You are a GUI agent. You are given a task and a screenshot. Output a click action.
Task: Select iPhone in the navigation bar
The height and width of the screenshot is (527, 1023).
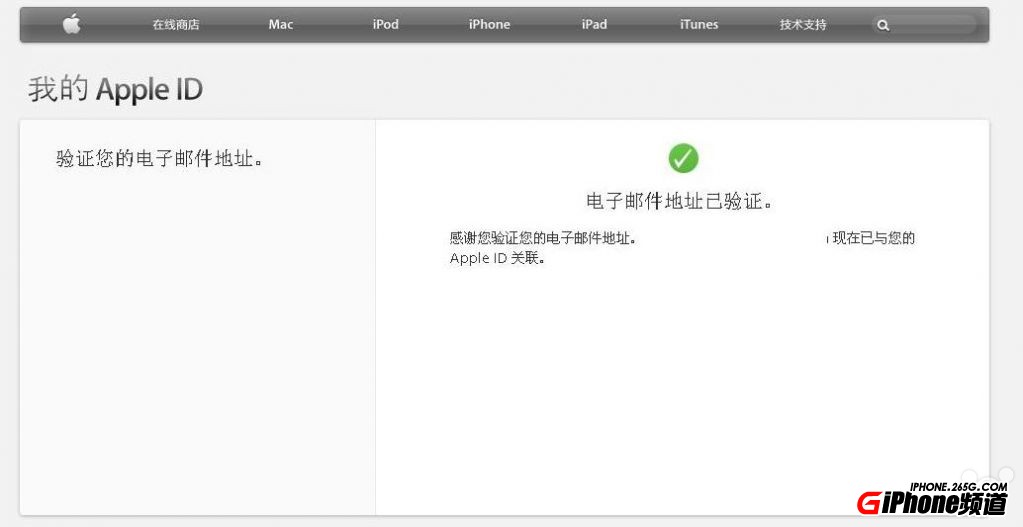coord(489,25)
